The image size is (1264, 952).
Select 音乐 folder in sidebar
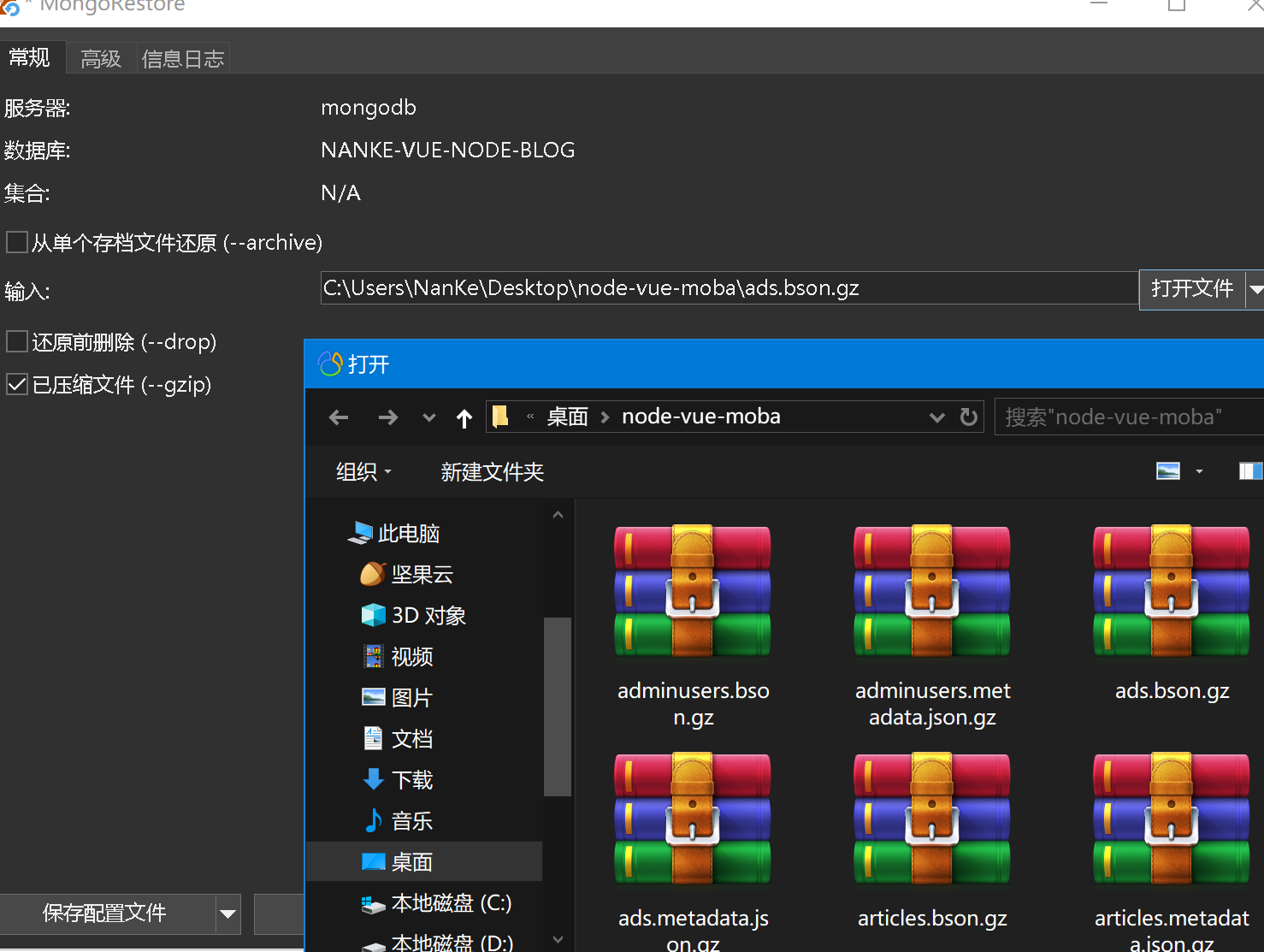click(x=399, y=820)
